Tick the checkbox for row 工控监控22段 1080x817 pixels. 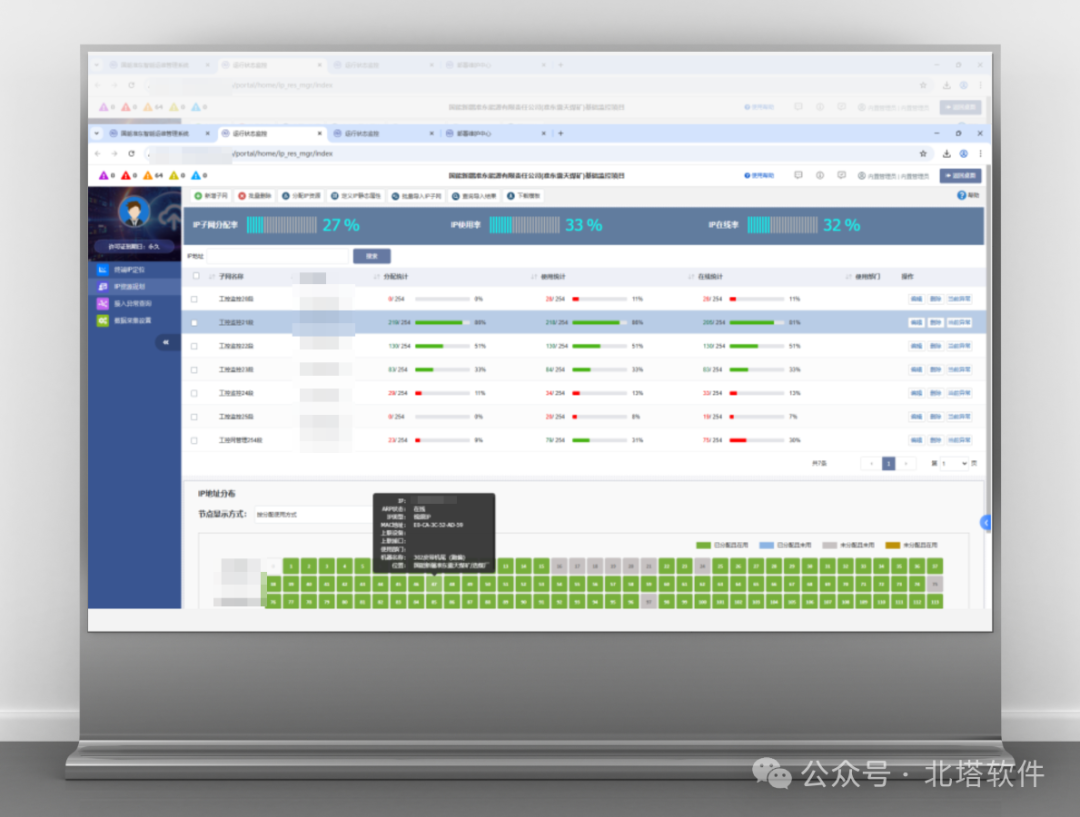194,347
